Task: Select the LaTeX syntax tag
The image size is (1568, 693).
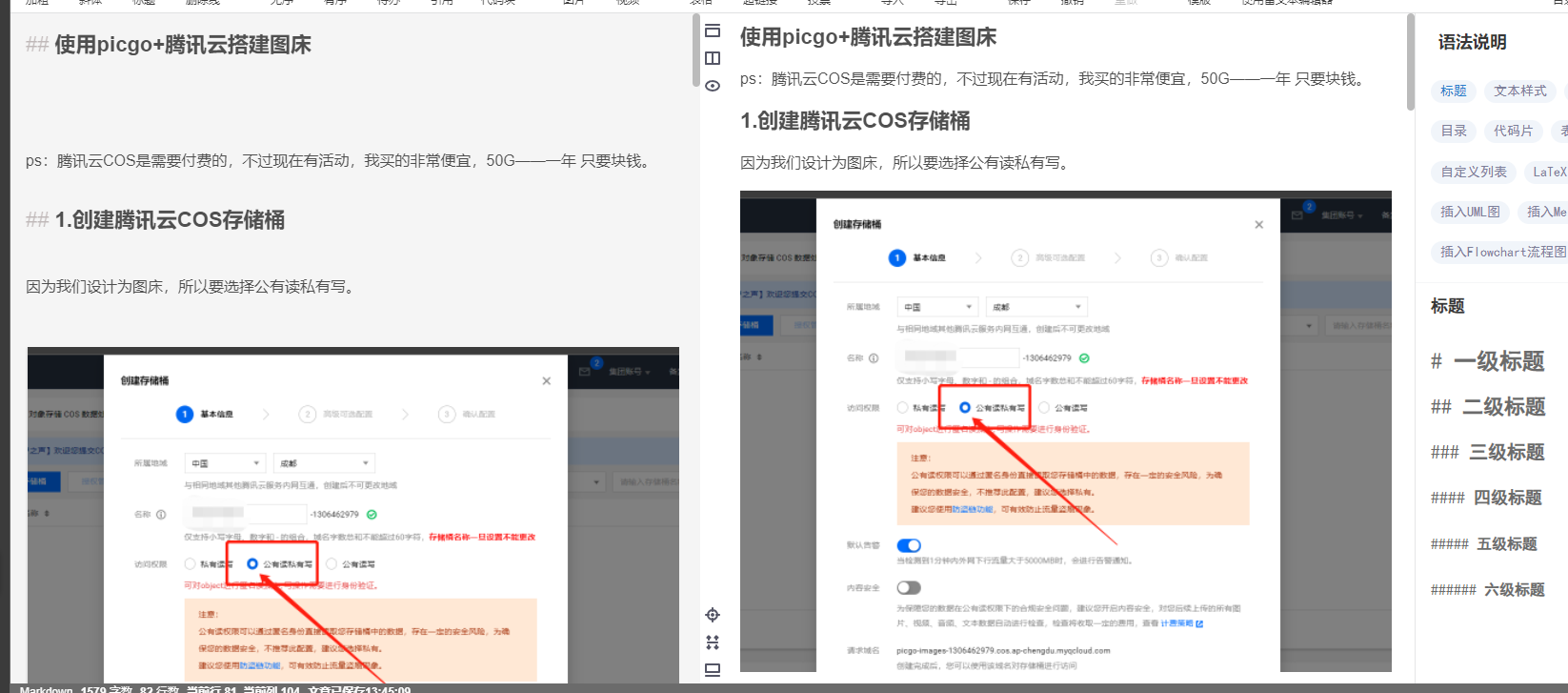Action: click(x=1547, y=173)
